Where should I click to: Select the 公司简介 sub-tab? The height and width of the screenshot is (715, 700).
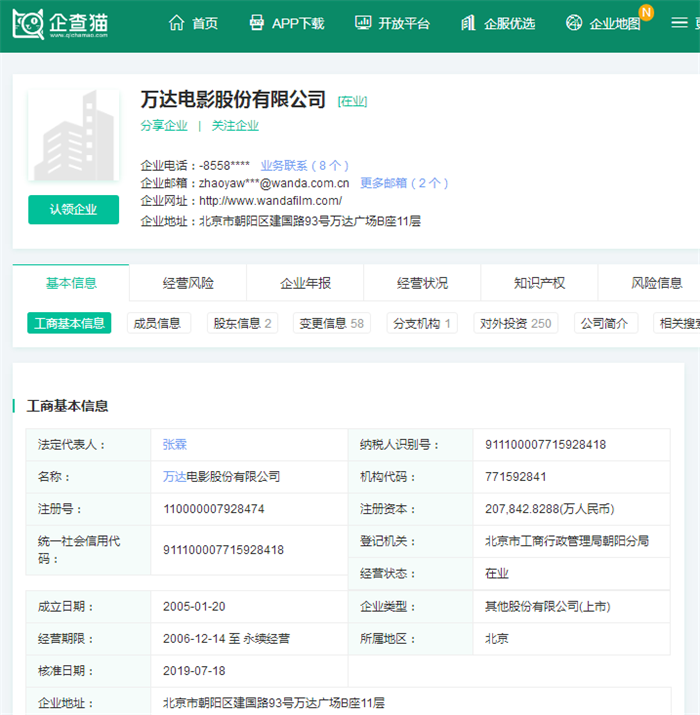(x=606, y=323)
